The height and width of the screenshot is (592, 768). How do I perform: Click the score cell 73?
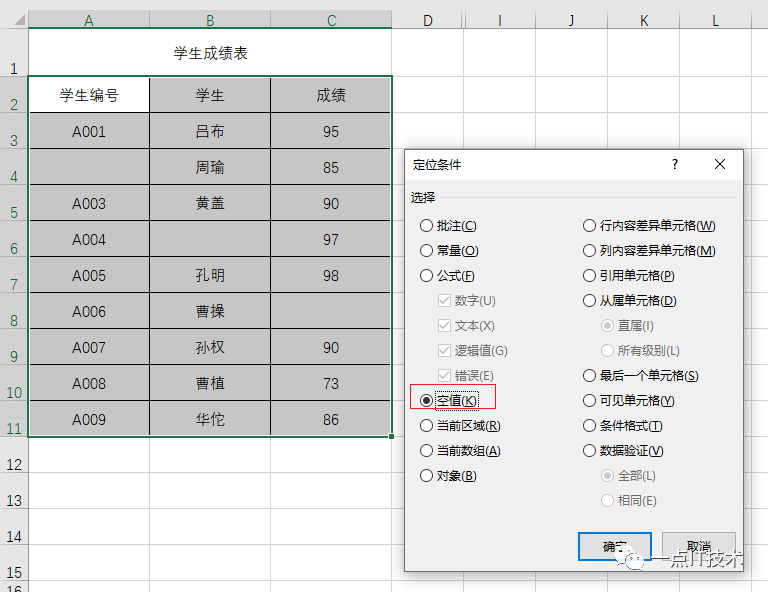tap(331, 383)
